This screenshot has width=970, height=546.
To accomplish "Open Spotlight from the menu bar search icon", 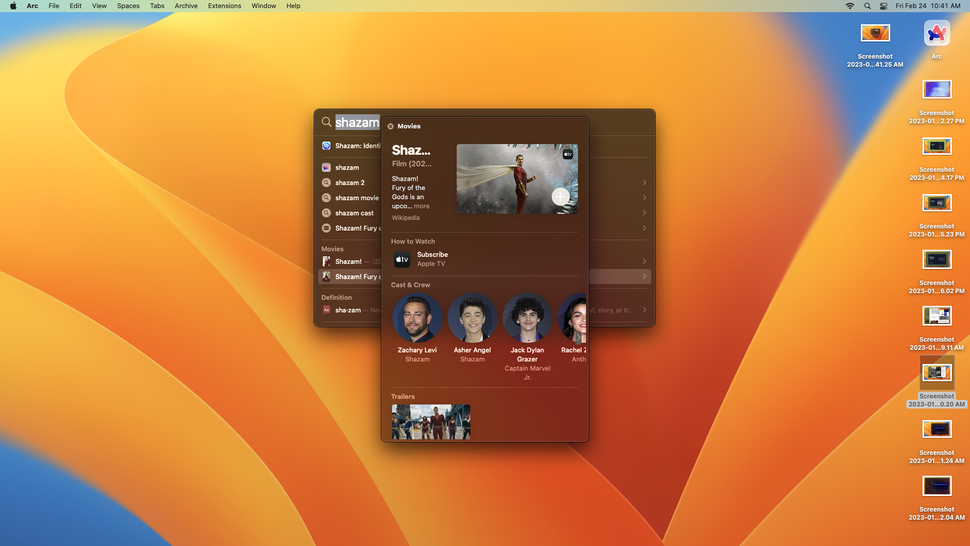I will 867,6.
